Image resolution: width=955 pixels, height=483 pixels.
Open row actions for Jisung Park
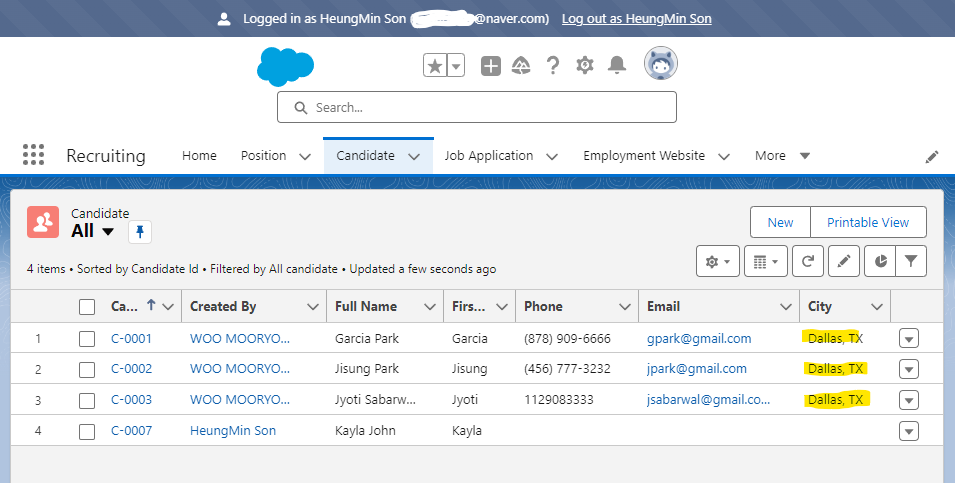point(909,369)
